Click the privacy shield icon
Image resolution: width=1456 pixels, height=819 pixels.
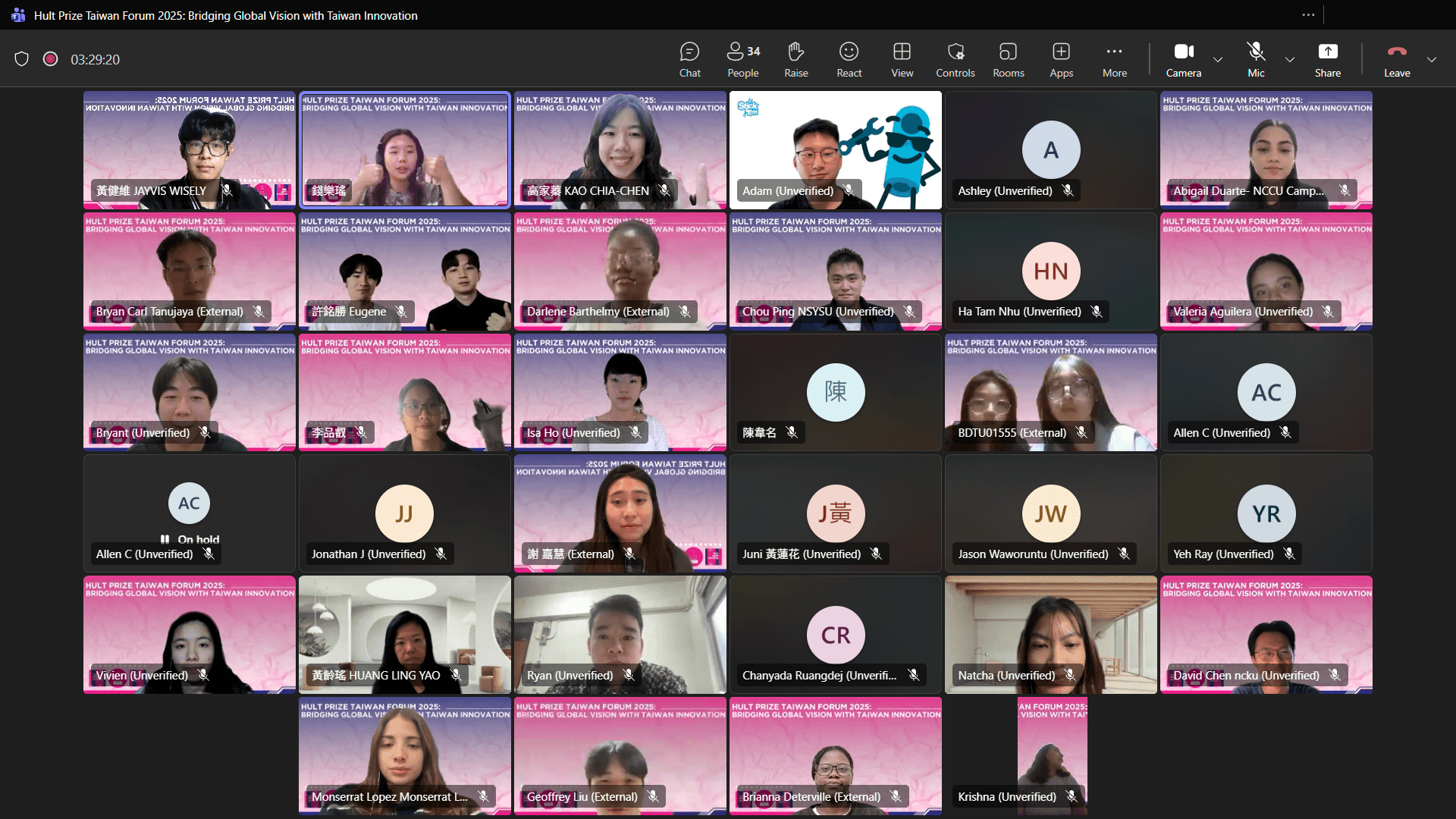22,59
